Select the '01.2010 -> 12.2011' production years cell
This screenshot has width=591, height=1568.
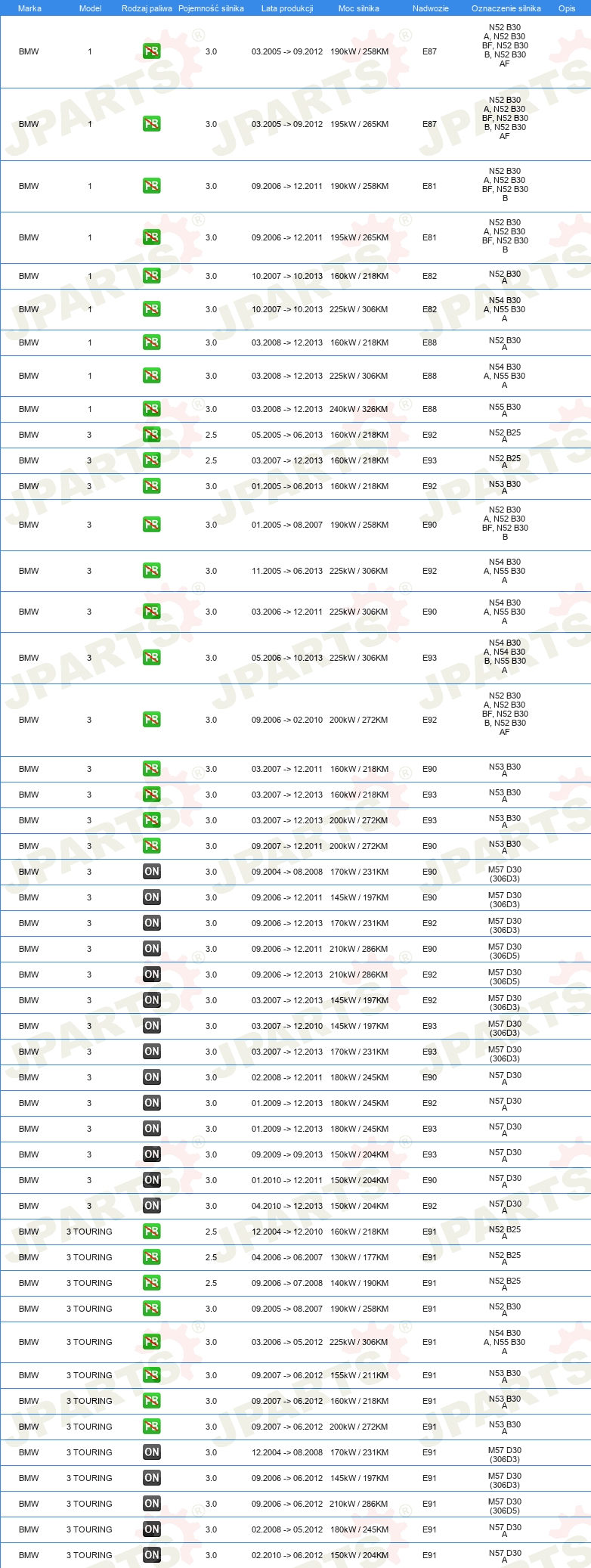pyautogui.click(x=287, y=1180)
